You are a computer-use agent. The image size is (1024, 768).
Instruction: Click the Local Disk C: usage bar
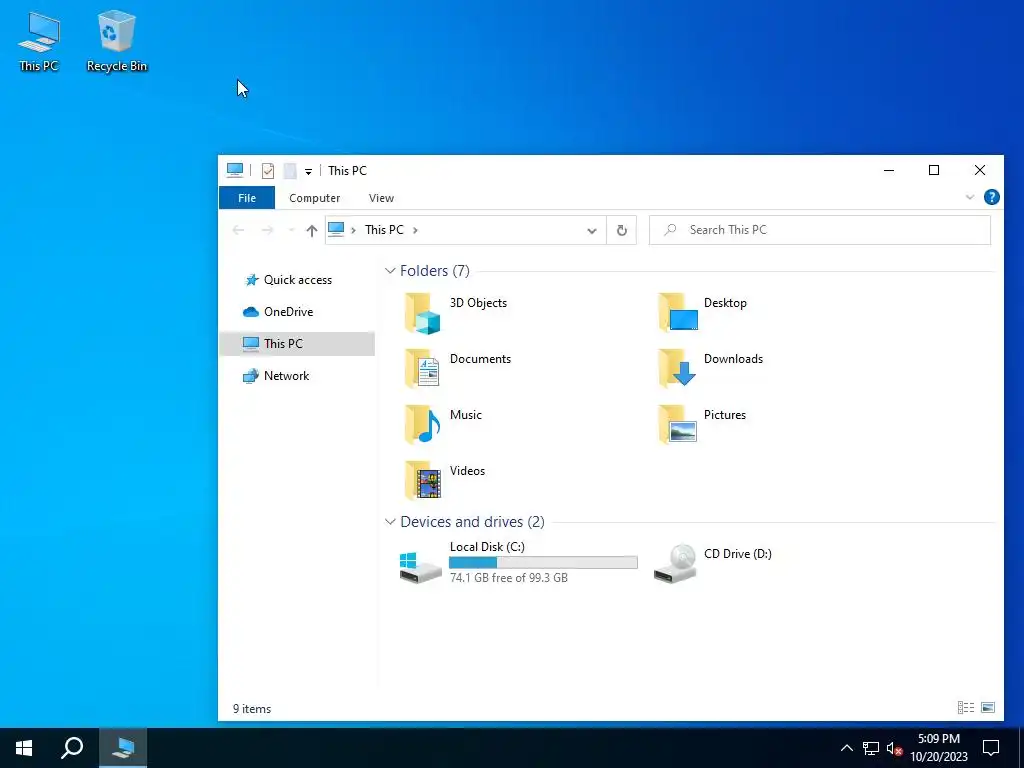tap(543, 562)
